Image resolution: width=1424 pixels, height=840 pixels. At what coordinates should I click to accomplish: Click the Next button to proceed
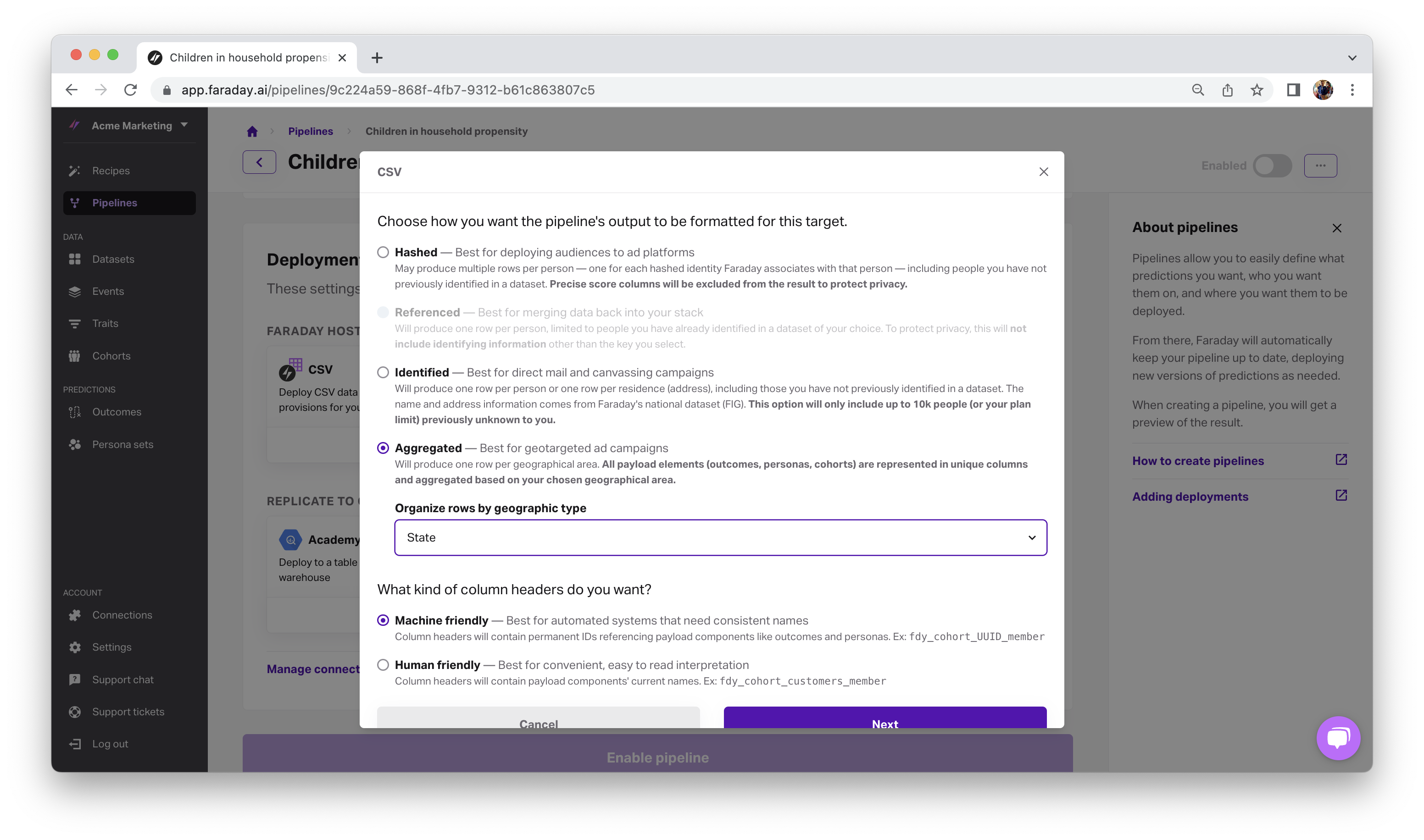[x=885, y=723]
